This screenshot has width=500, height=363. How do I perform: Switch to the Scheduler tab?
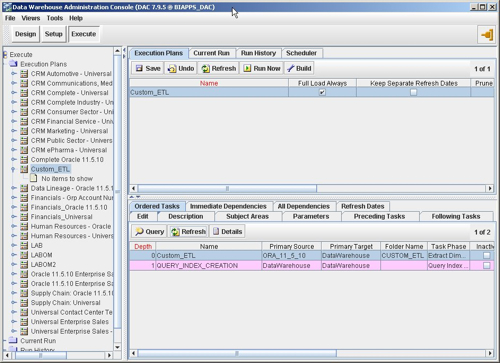(301, 53)
